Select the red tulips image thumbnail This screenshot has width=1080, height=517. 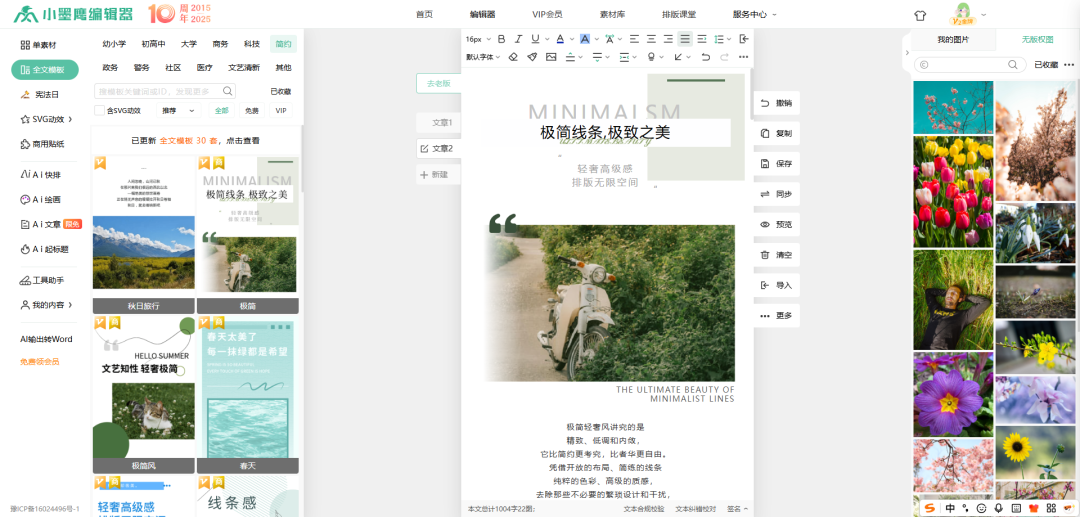click(x=953, y=191)
